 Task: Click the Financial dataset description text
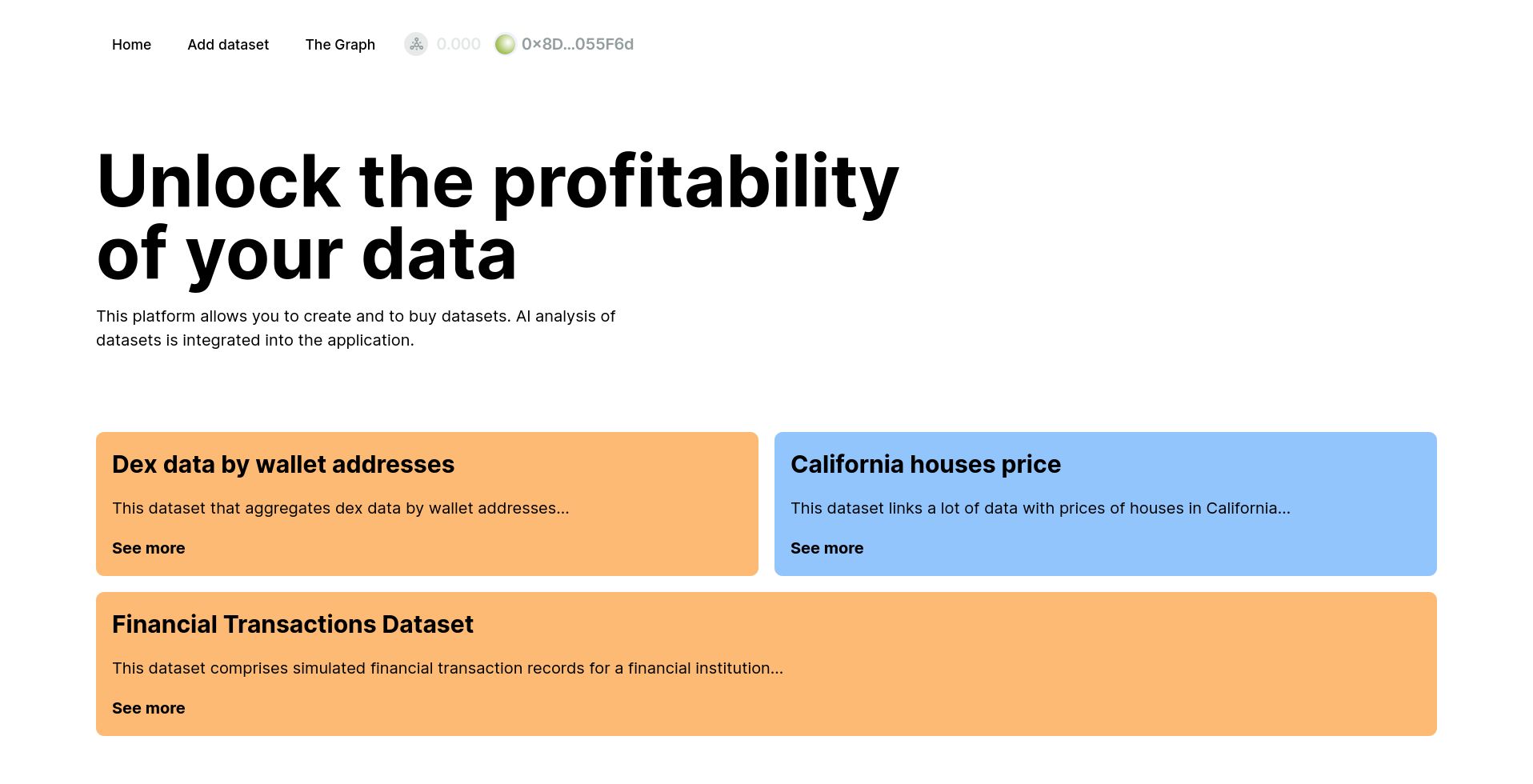point(447,668)
